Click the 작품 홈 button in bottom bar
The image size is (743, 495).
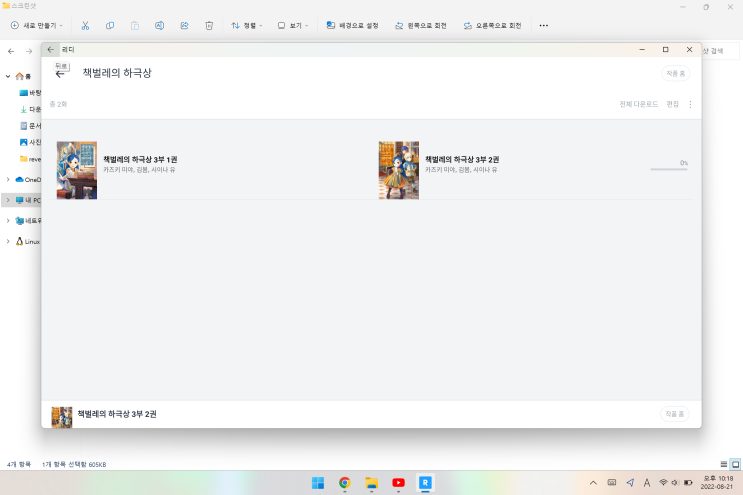pos(674,414)
